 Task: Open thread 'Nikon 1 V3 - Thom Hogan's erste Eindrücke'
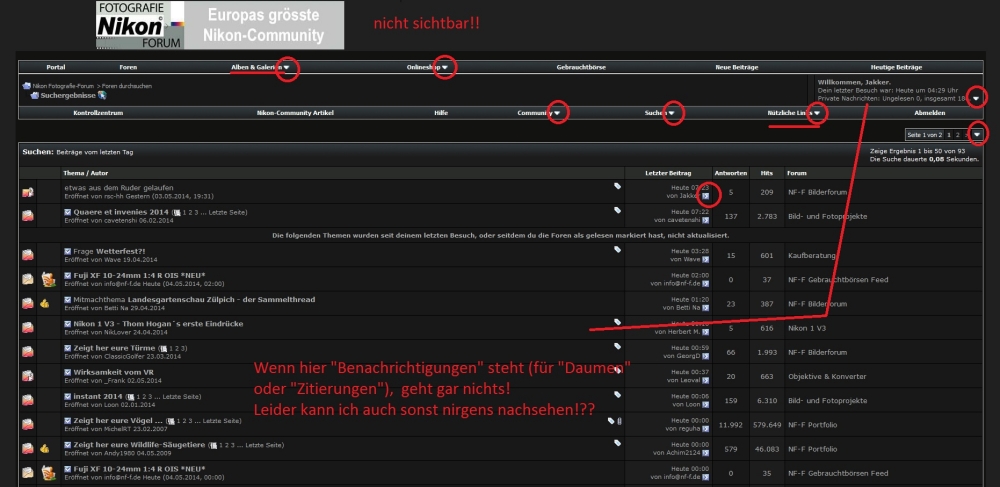pos(158,324)
